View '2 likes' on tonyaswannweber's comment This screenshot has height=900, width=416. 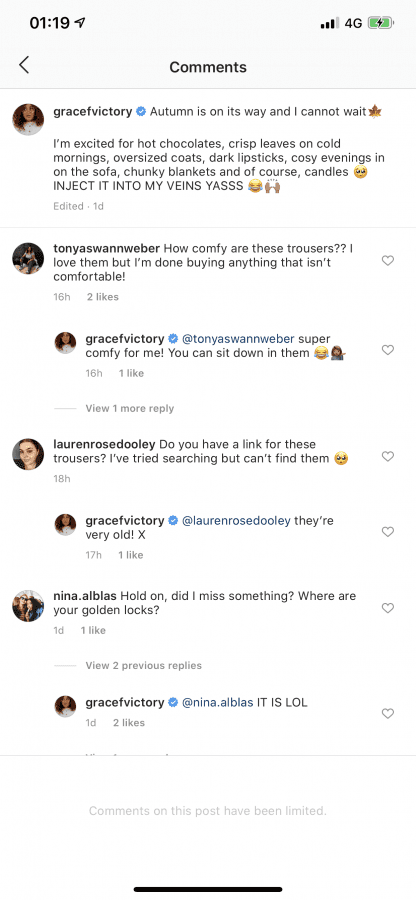point(103,297)
